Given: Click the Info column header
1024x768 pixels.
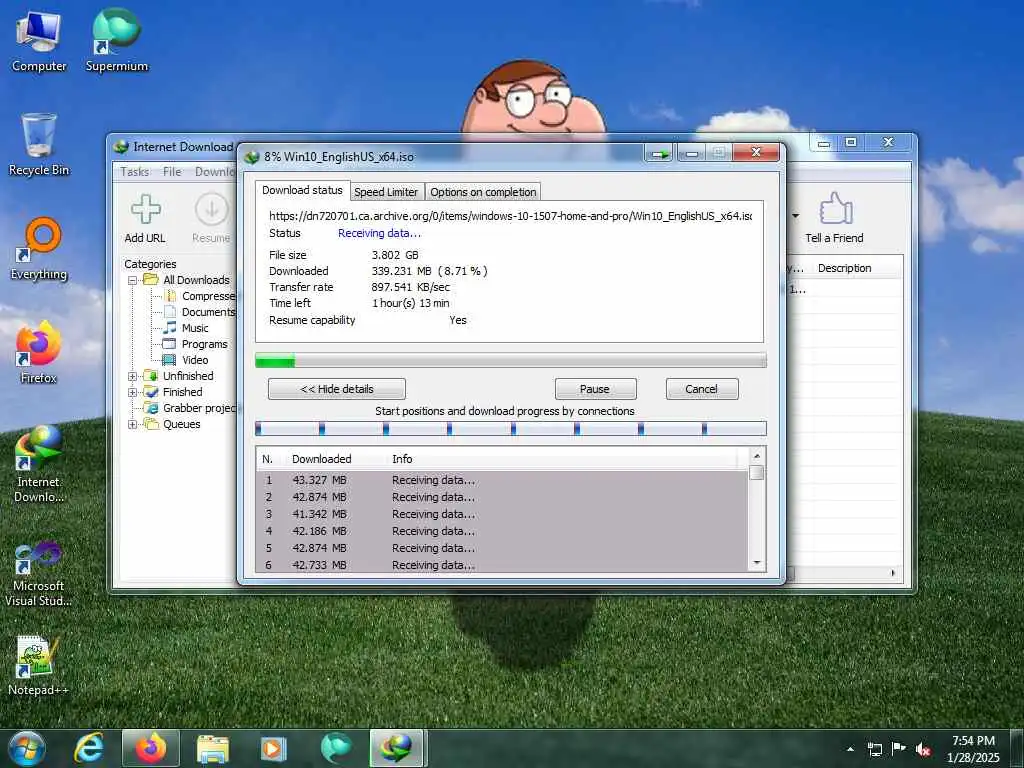Looking at the screenshot, I should tap(402, 459).
